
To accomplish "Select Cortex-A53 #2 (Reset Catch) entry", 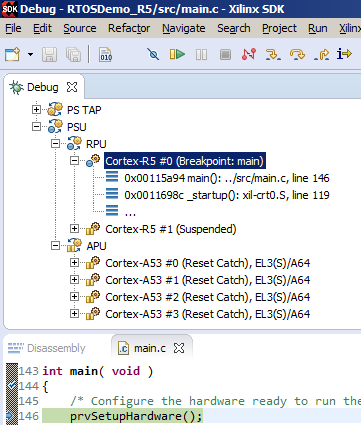I will tap(208, 297).
